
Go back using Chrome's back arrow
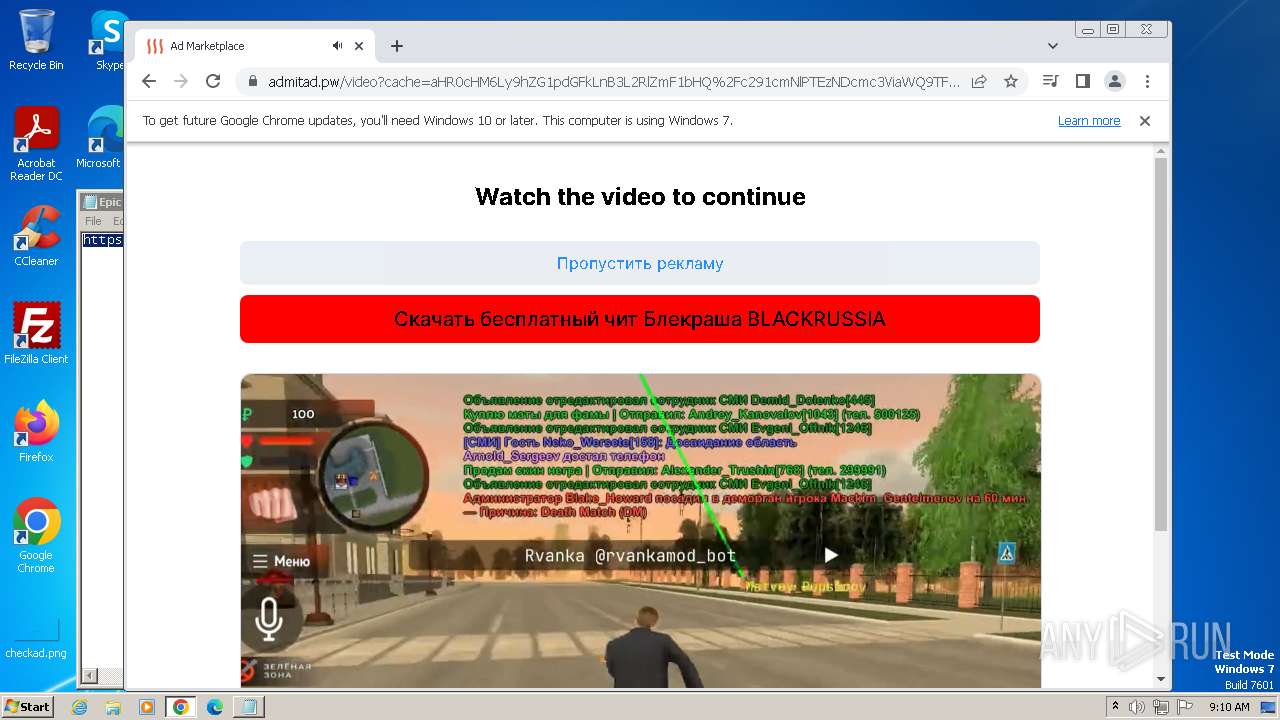click(149, 81)
